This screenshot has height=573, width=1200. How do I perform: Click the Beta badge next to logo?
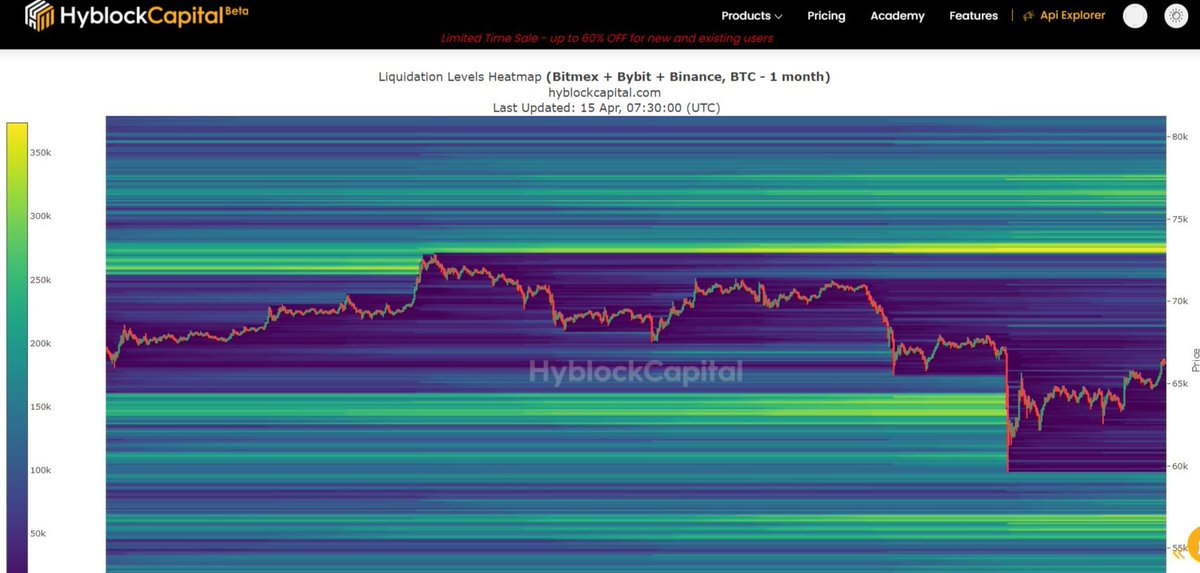237,10
